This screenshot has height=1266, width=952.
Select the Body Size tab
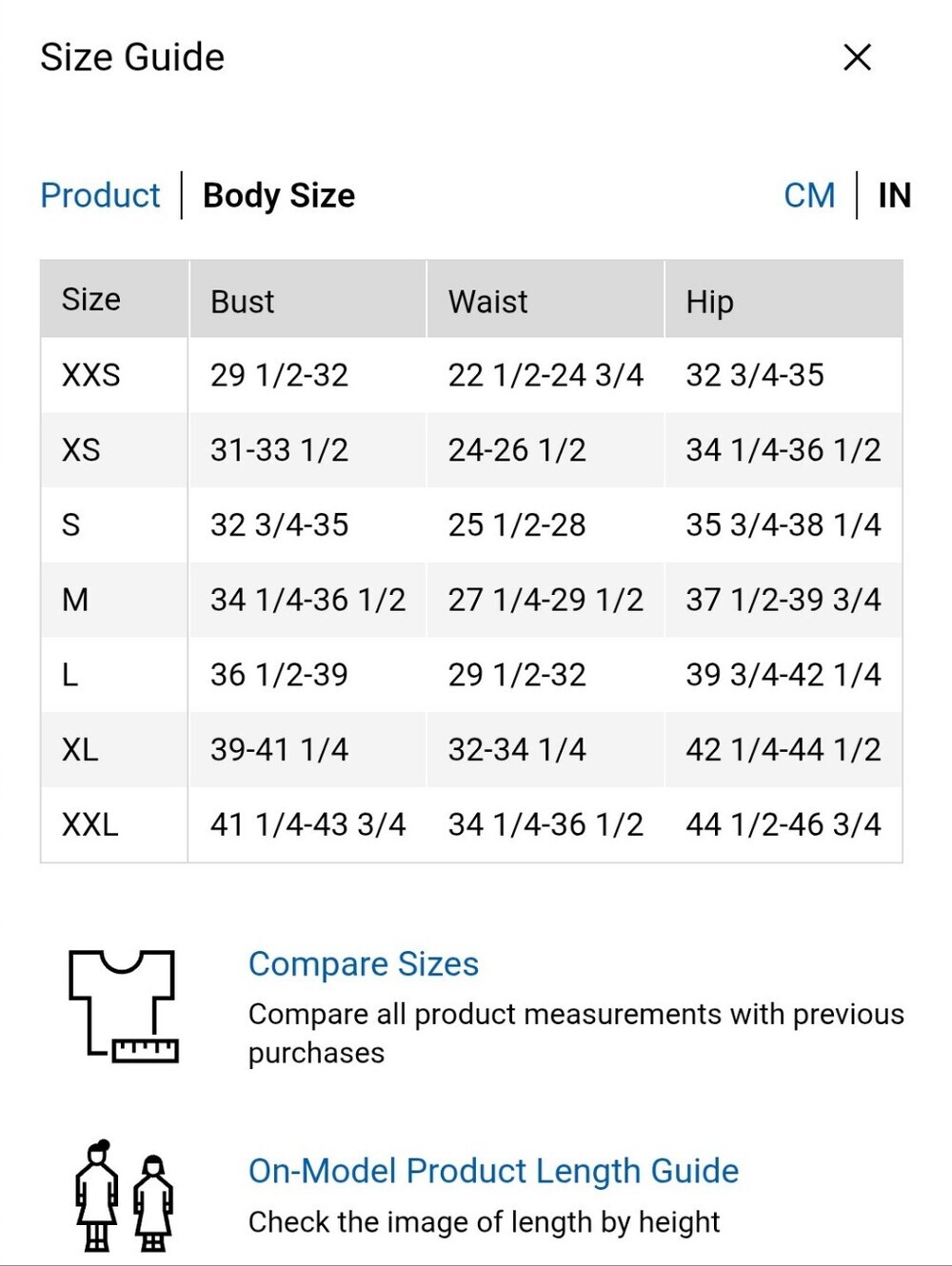click(279, 195)
